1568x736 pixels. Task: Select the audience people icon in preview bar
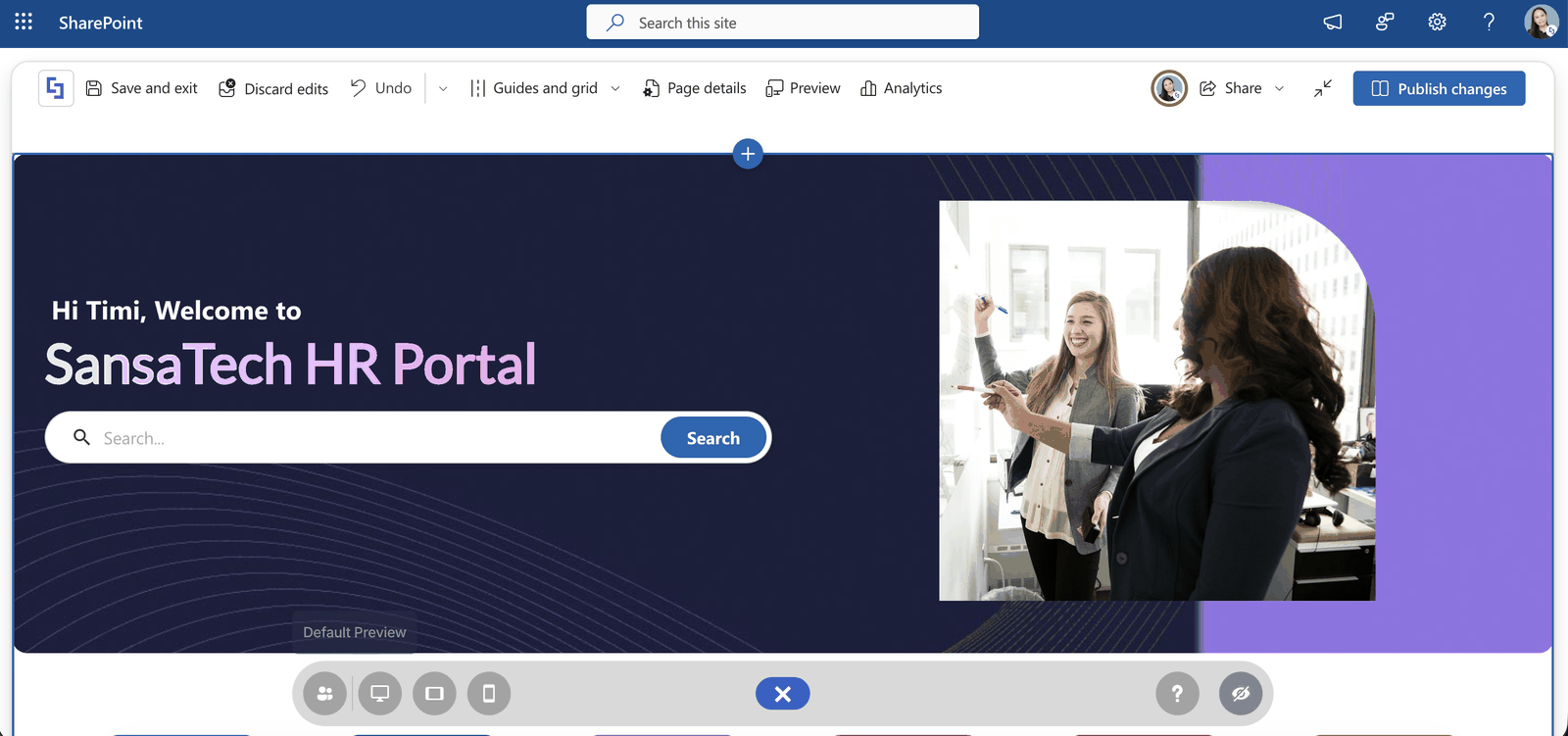tap(325, 694)
